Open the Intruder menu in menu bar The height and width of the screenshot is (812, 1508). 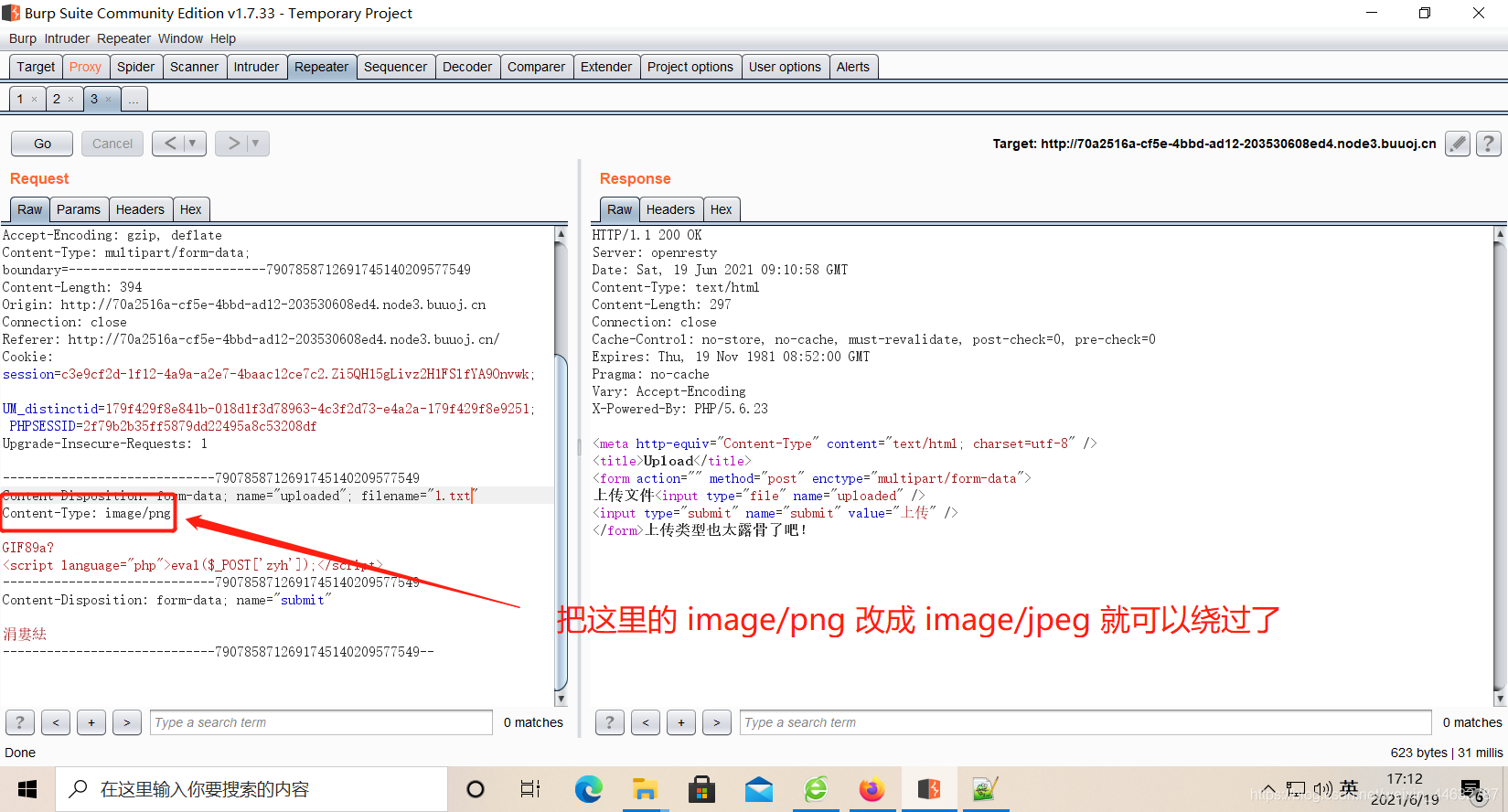pyautogui.click(x=67, y=38)
